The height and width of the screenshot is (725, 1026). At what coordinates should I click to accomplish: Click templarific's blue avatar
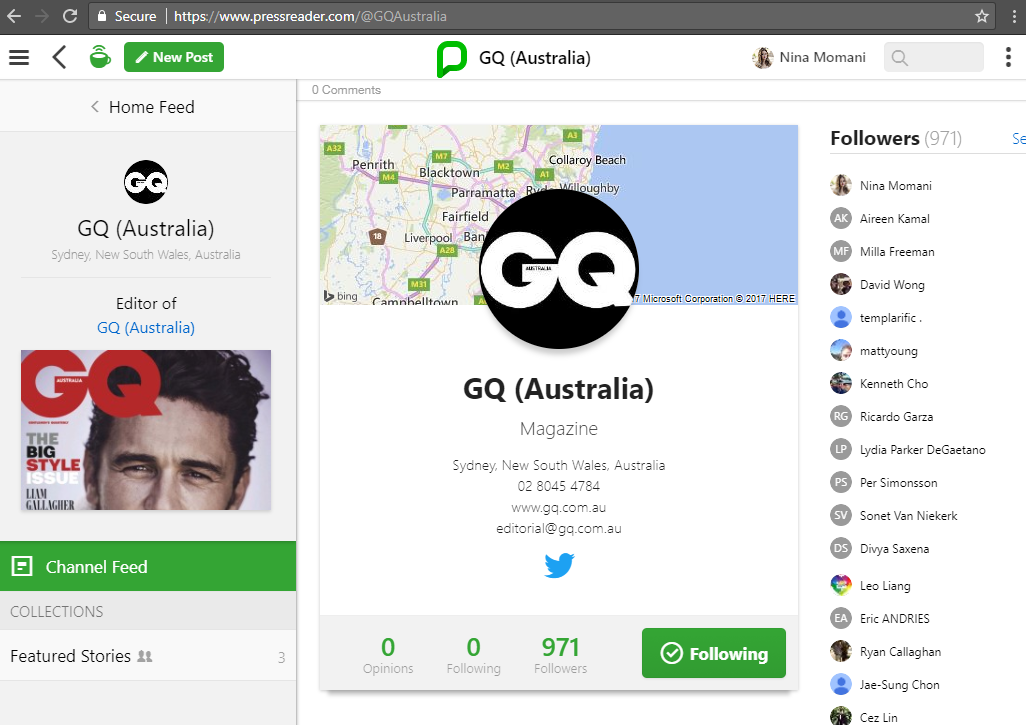(x=841, y=317)
